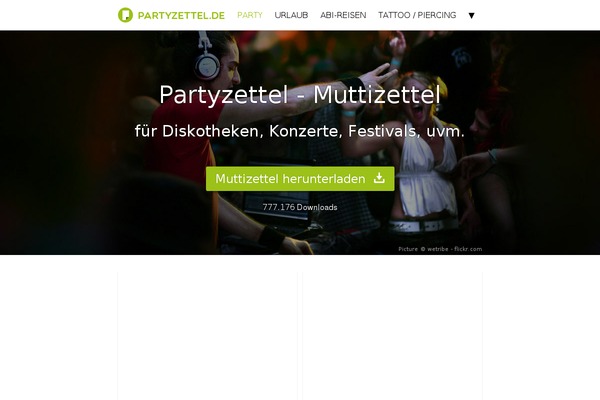
Task: Click the green Partyzettel logo icon
Action: 125,15
